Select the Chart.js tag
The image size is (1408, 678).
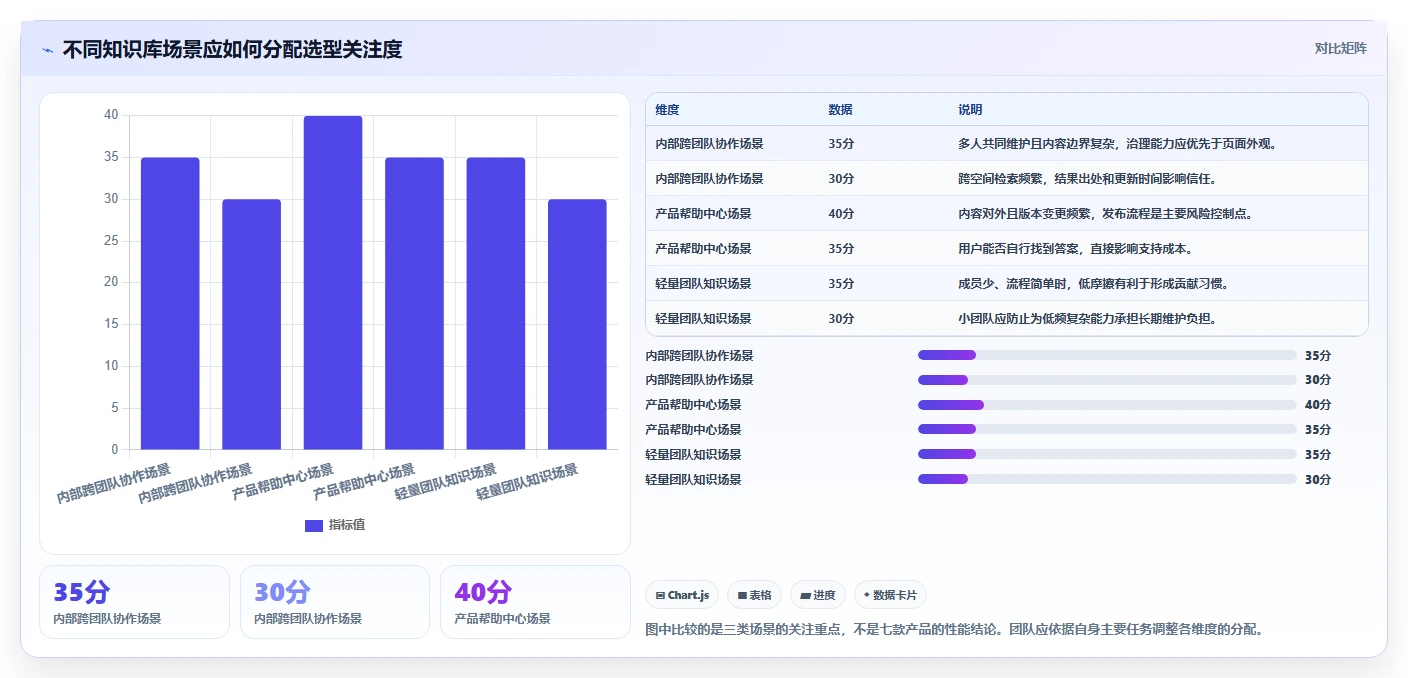tap(682, 595)
